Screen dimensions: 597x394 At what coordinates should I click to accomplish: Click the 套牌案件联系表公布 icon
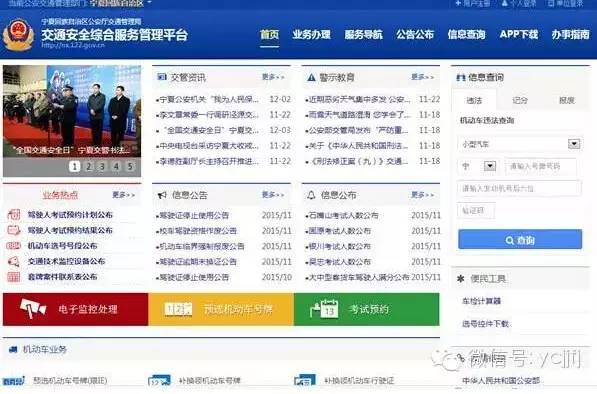[x=14, y=277]
